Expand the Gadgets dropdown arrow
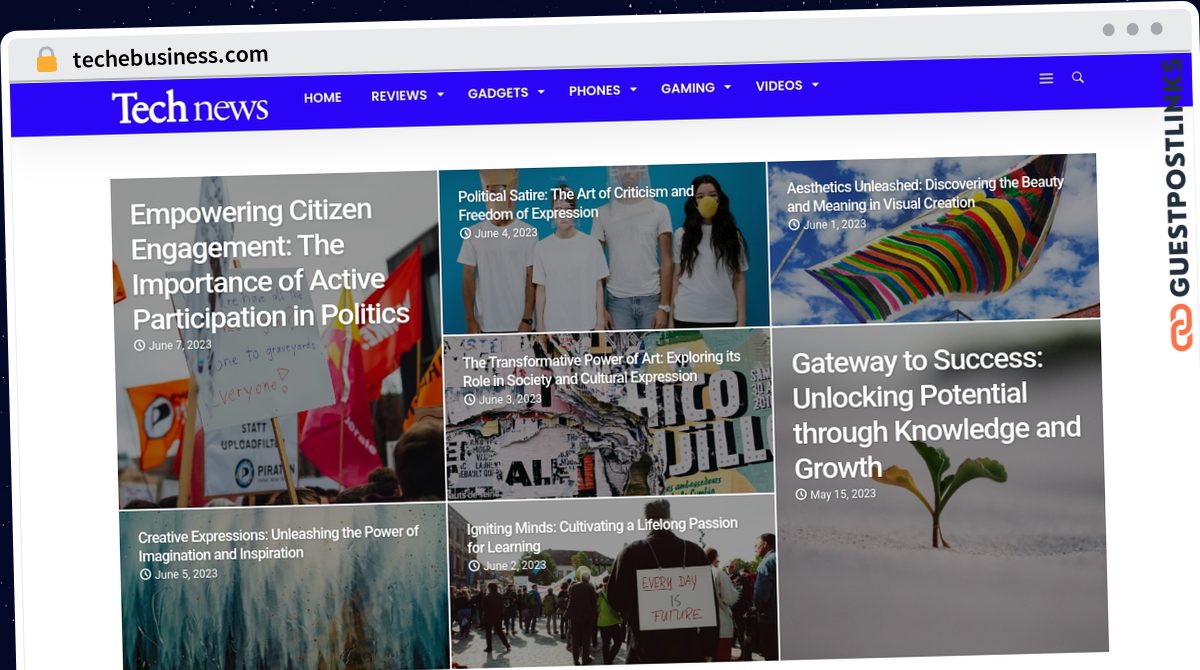The height and width of the screenshot is (670, 1200). click(541, 92)
